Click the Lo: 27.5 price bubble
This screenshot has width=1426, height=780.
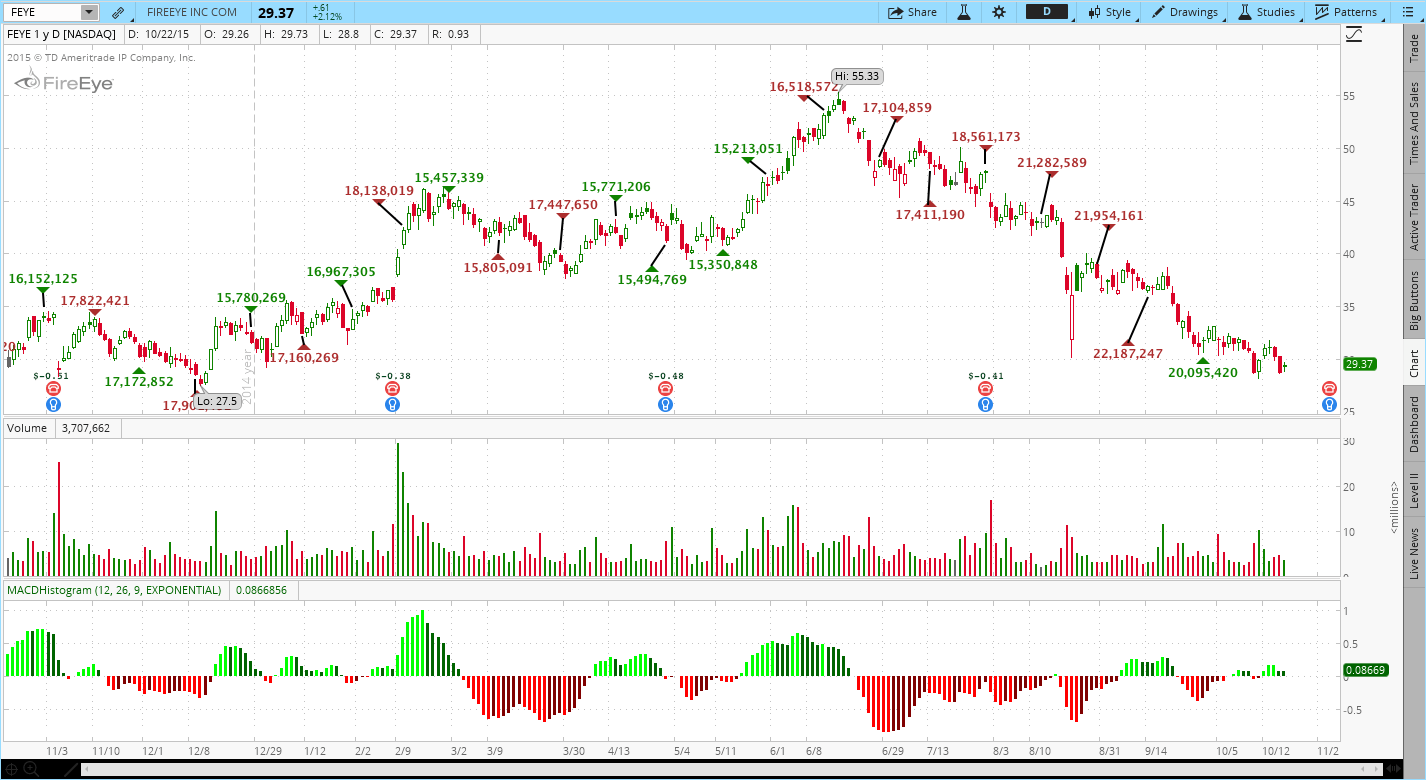(x=217, y=401)
